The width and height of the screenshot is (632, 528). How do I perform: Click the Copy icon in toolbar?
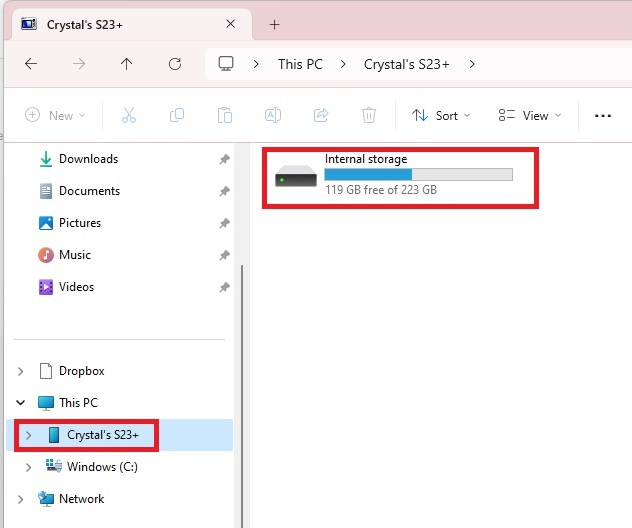point(177,115)
